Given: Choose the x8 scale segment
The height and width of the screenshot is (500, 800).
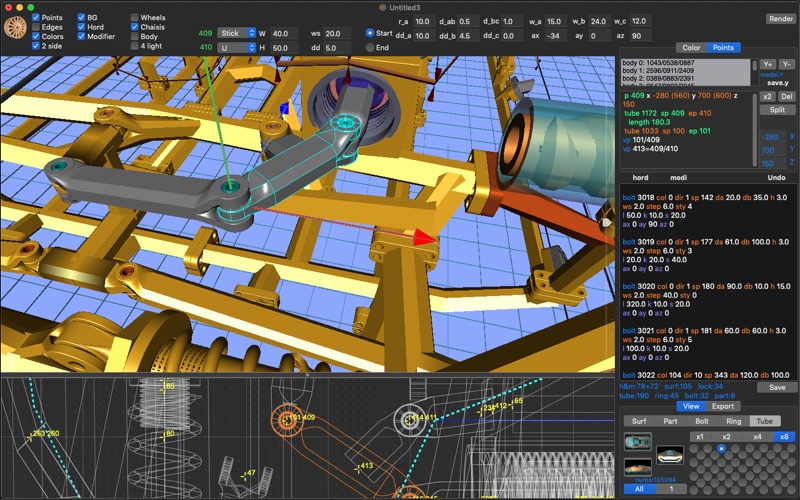Looking at the screenshot, I should tap(784, 437).
